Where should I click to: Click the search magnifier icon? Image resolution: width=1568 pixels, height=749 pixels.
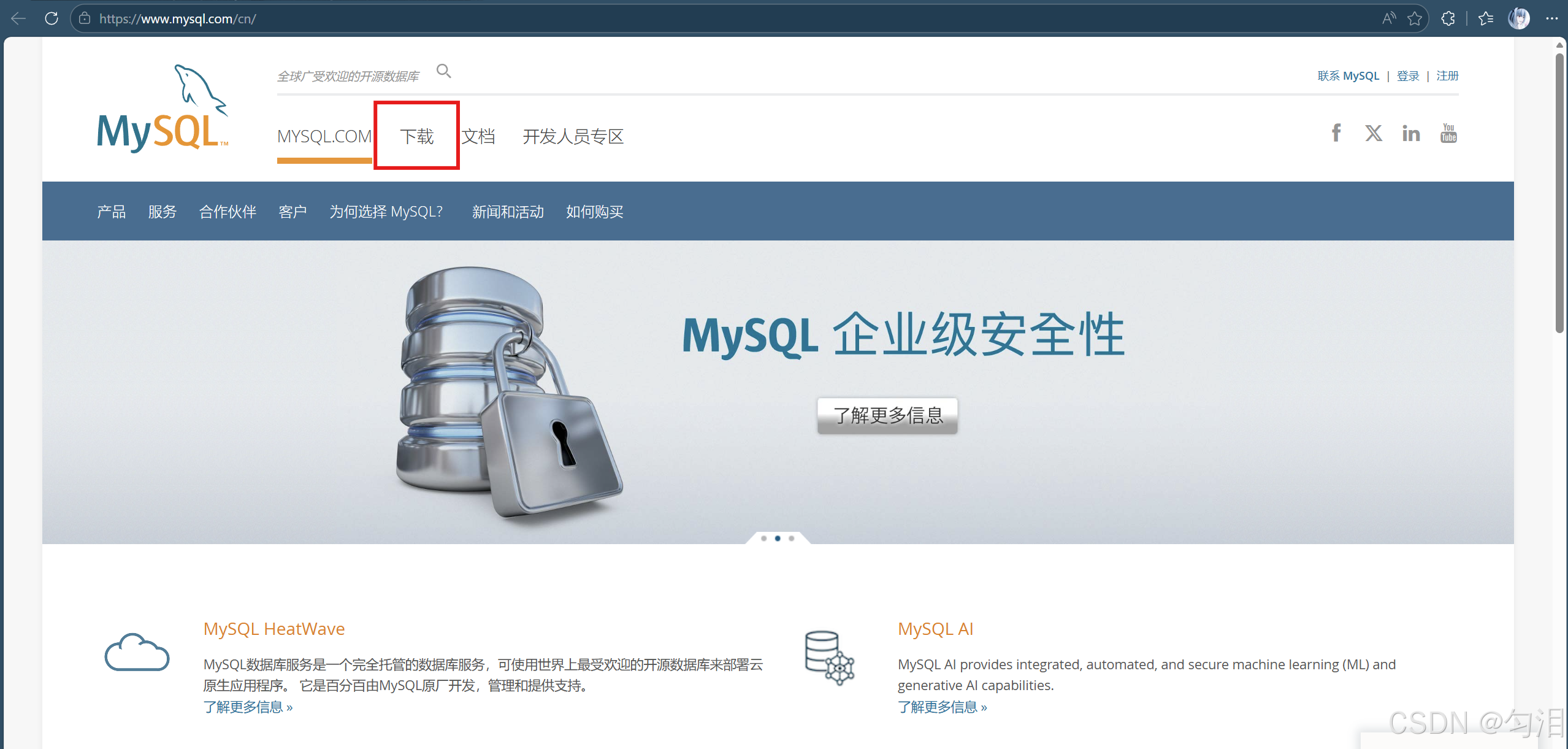coord(443,71)
